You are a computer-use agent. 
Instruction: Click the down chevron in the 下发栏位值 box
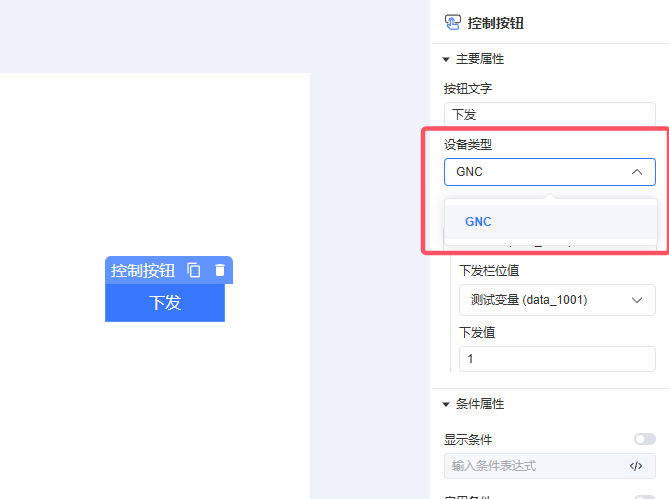pyautogui.click(x=637, y=299)
